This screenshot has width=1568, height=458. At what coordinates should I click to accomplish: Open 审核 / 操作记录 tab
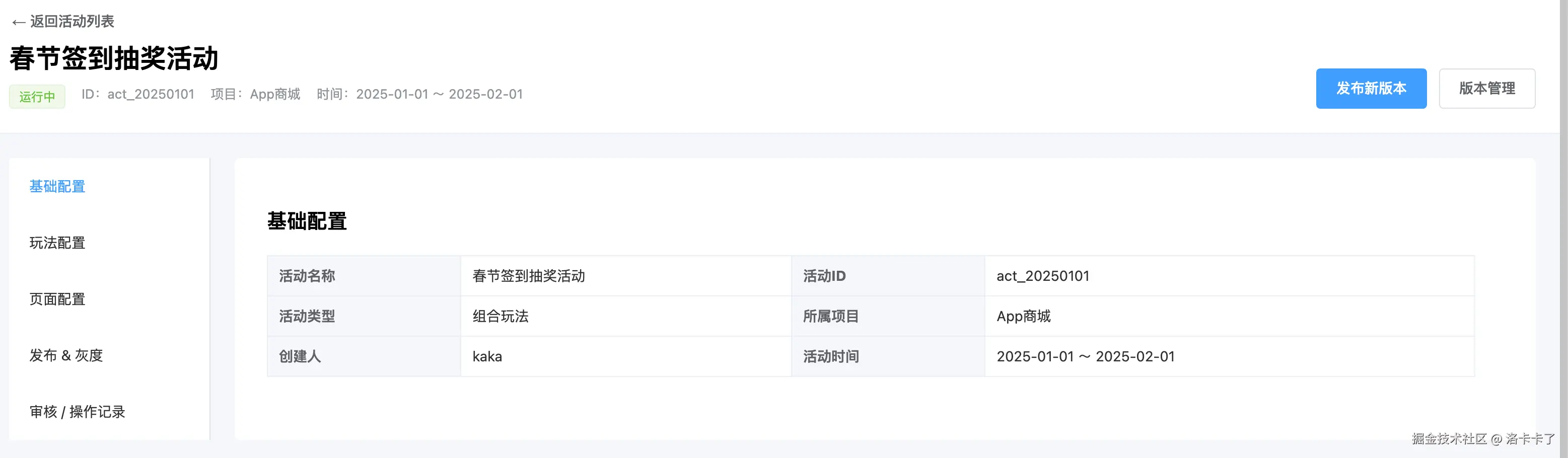click(x=77, y=412)
